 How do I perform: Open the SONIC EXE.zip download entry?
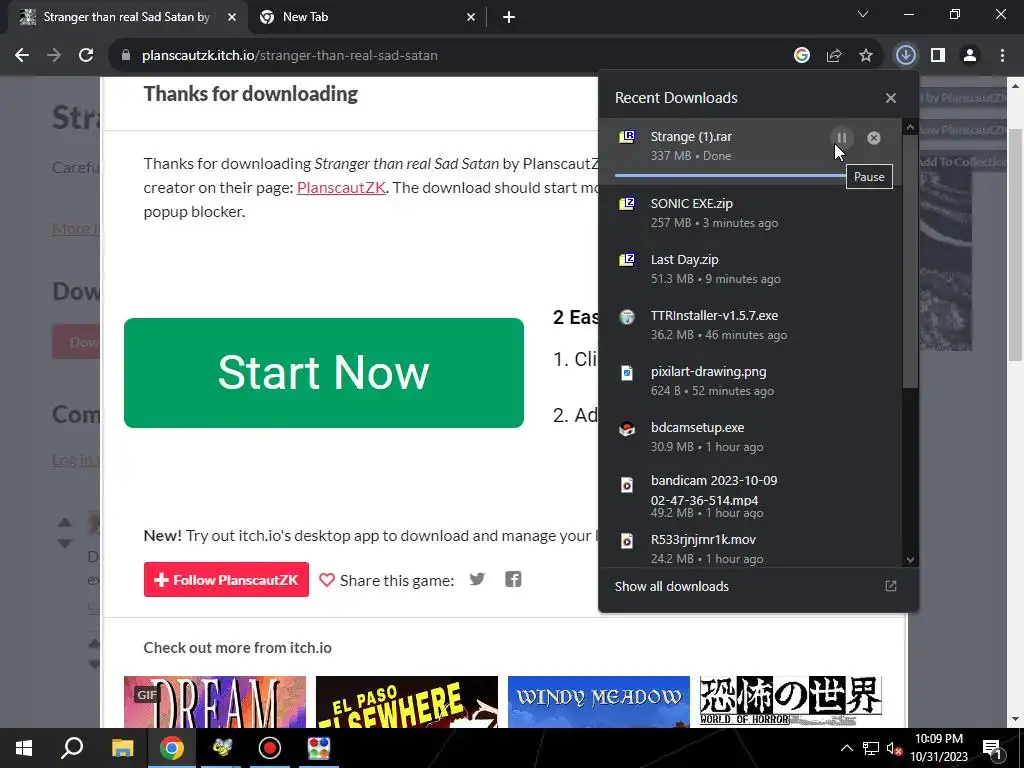pos(750,213)
